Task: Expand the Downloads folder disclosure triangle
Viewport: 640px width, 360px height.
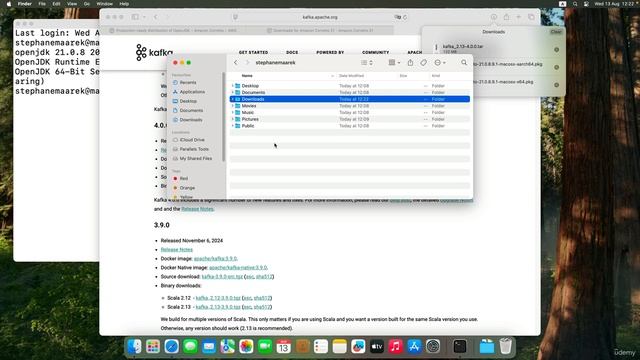Action: click(x=233, y=99)
